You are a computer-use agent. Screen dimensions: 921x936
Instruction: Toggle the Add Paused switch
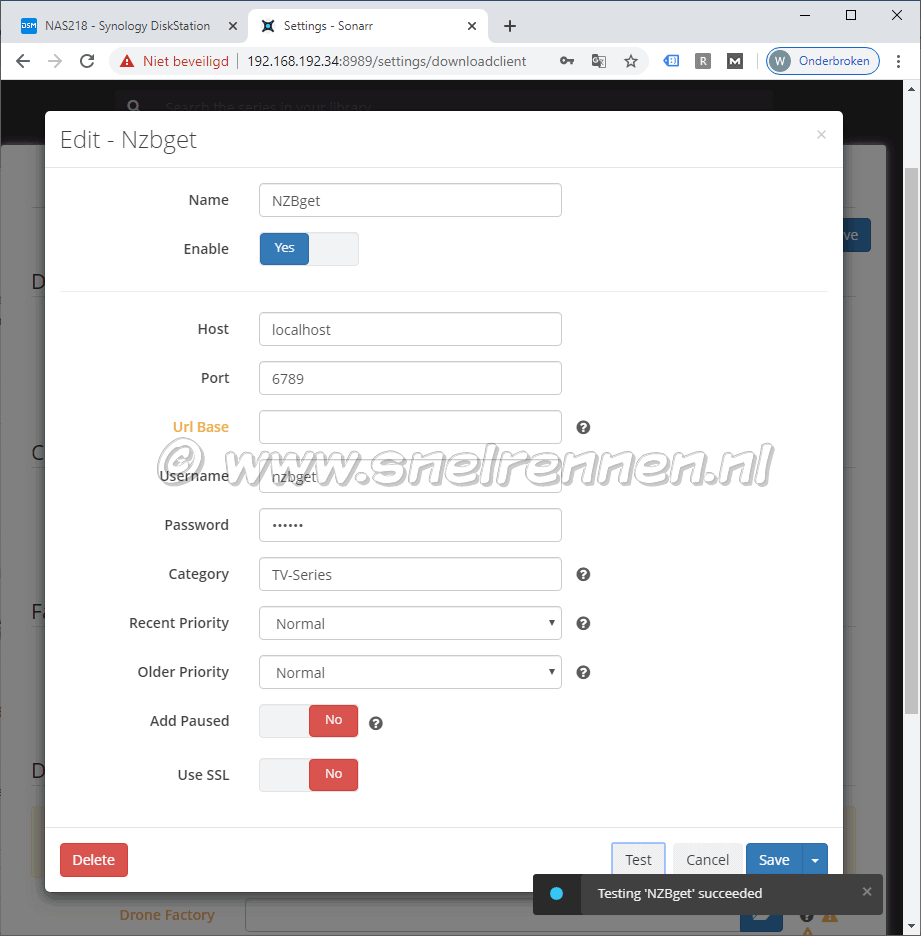click(309, 721)
